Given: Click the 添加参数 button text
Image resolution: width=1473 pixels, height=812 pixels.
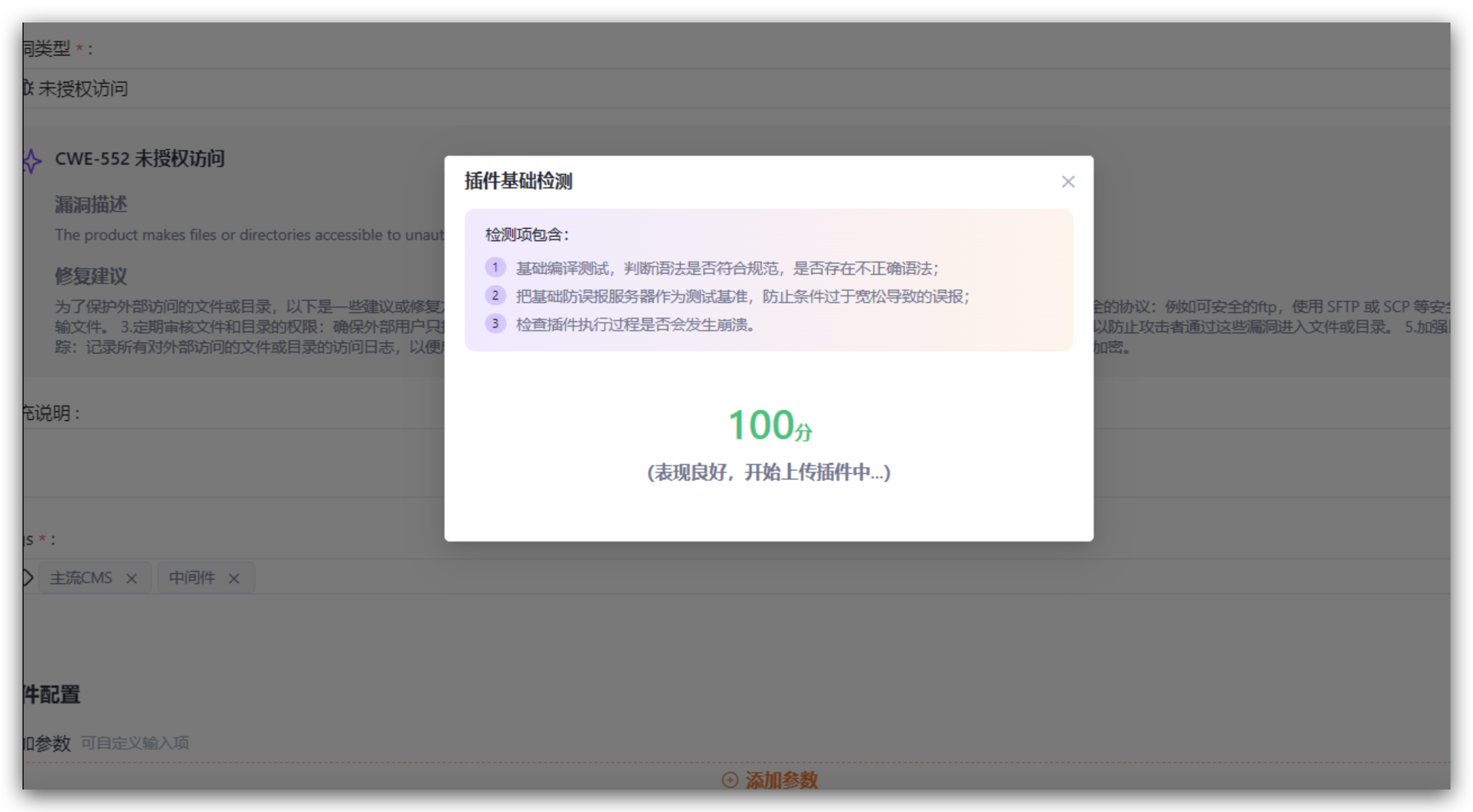Looking at the screenshot, I should pos(781,779).
